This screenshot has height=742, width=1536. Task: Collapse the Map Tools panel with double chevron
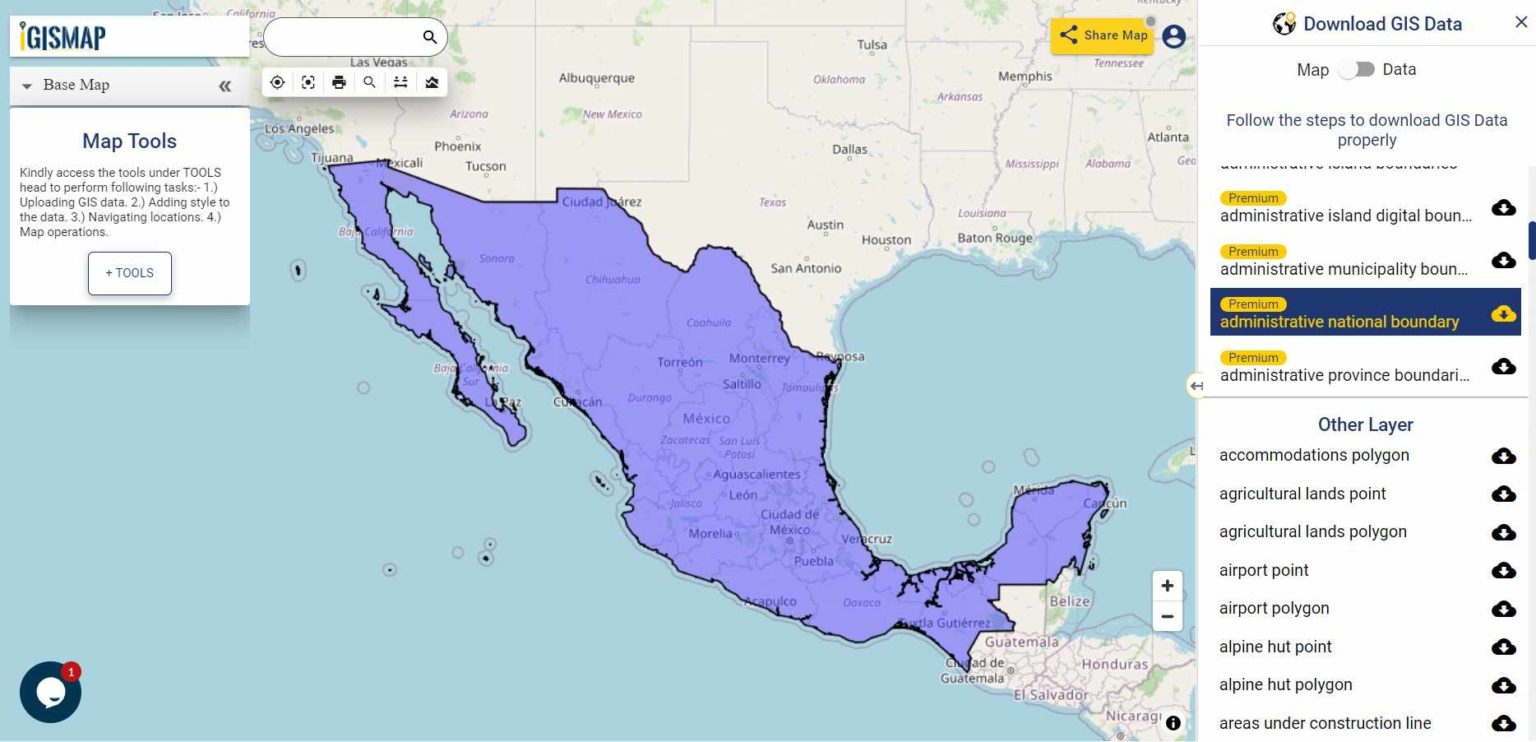(225, 84)
